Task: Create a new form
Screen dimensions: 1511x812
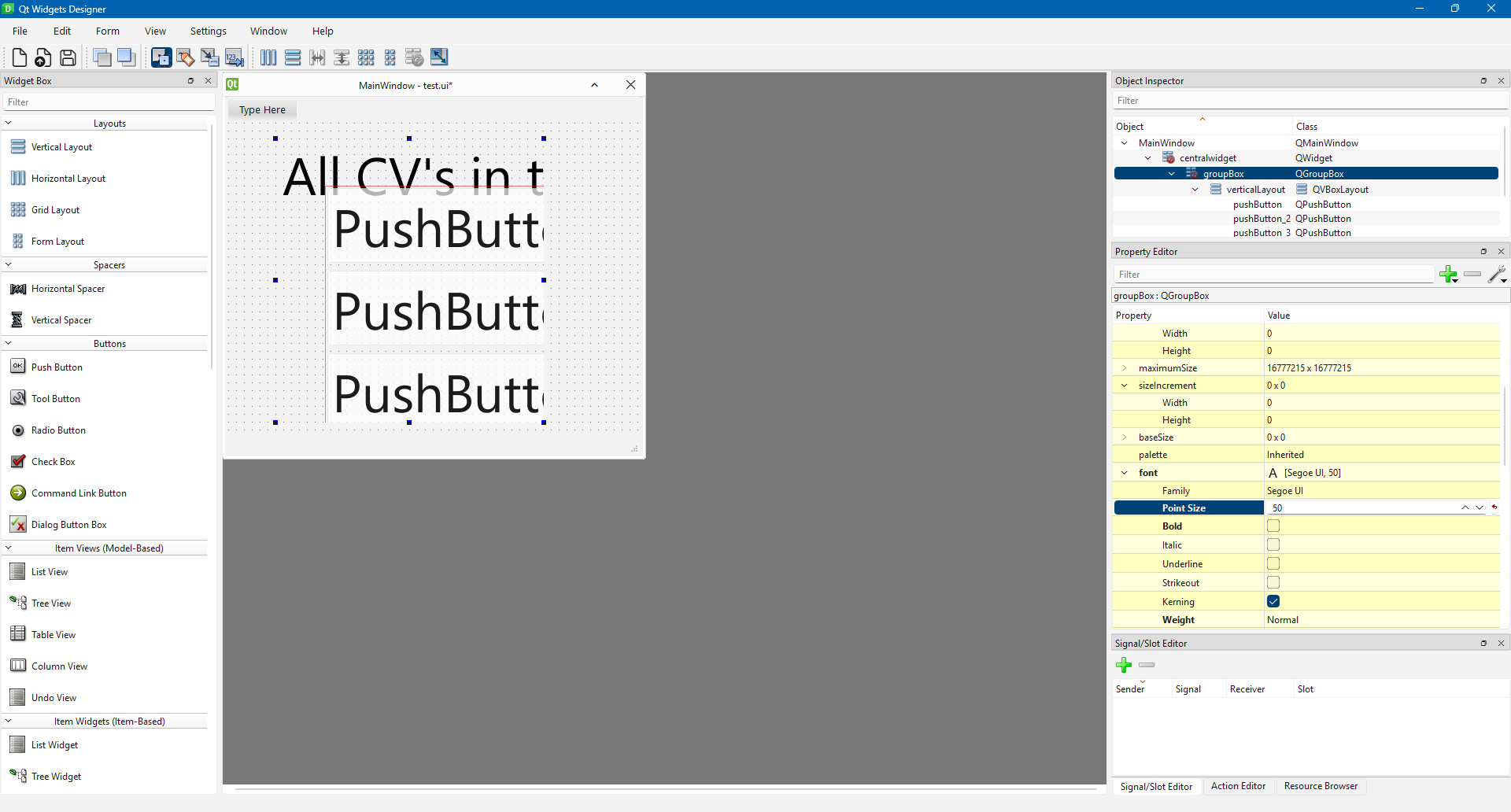Action: pyautogui.click(x=19, y=57)
